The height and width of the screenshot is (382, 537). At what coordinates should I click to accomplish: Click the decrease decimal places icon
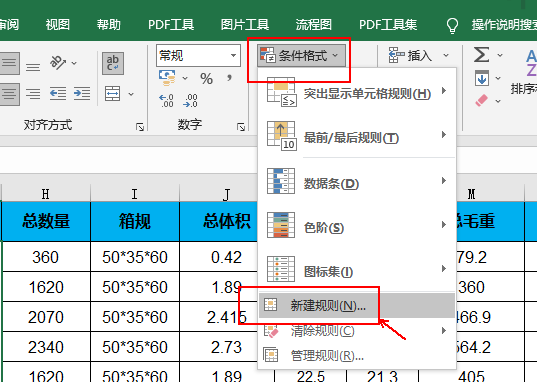[x=190, y=101]
